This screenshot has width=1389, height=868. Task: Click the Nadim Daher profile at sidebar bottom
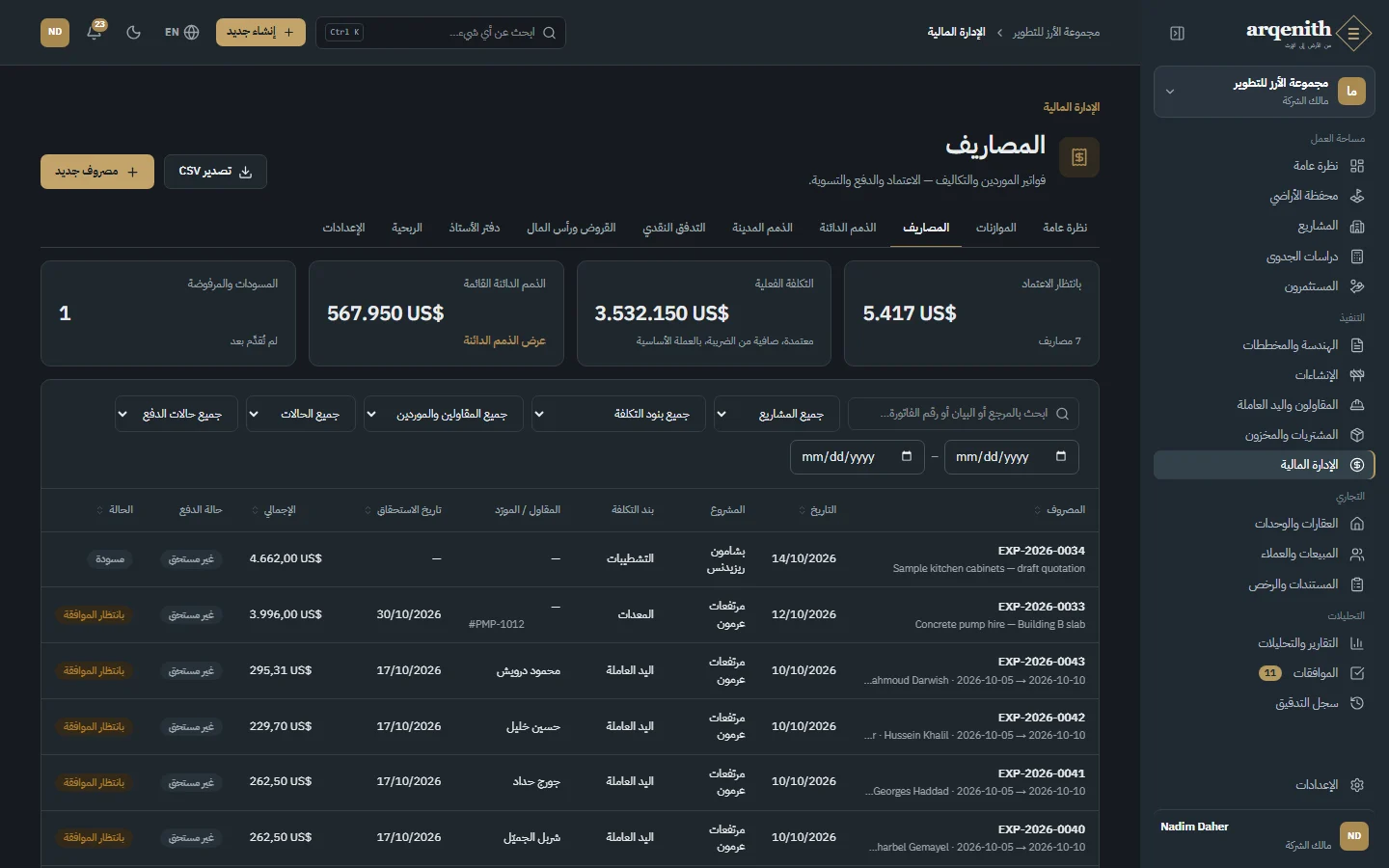point(1265,835)
